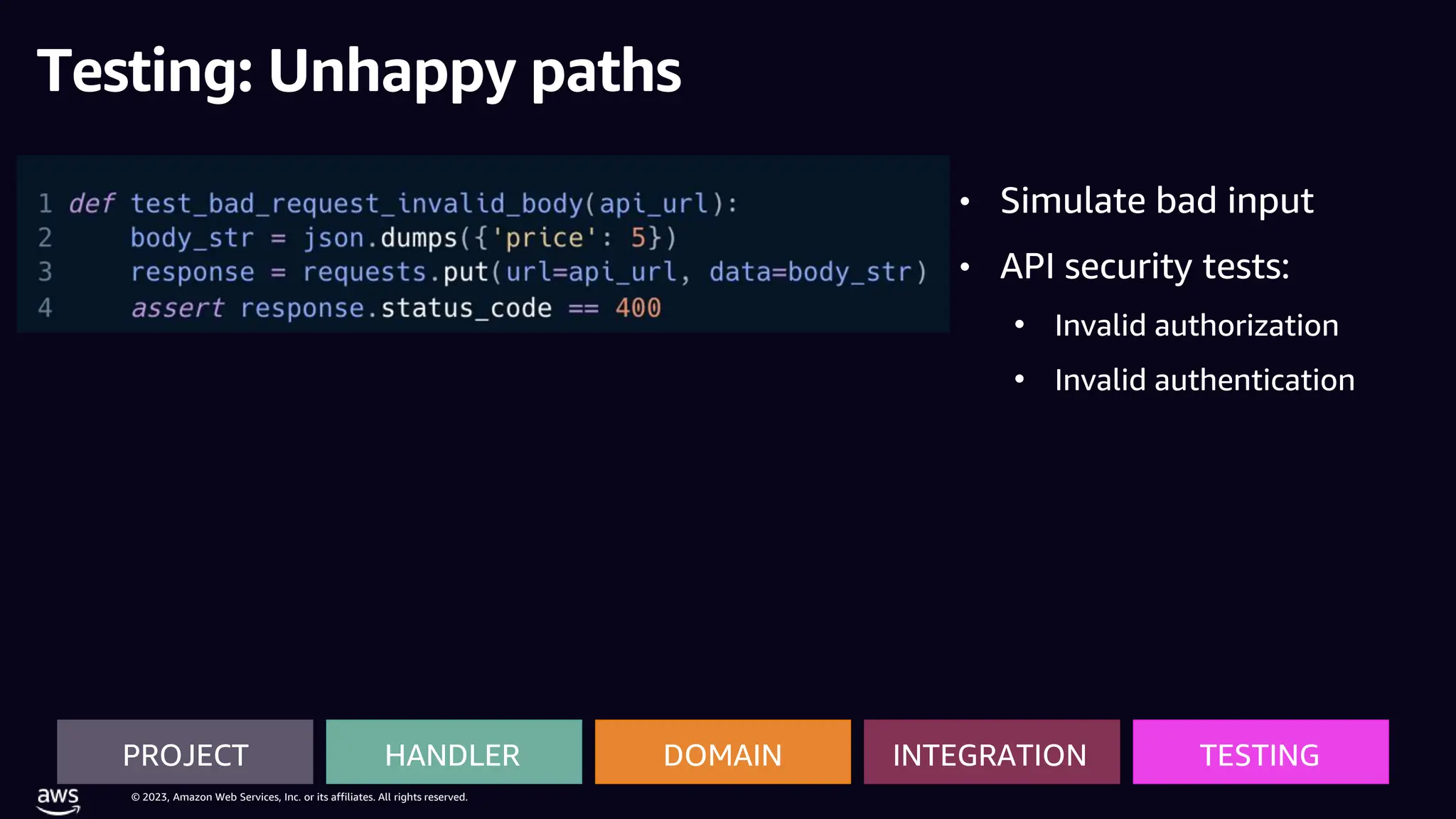The image size is (1456, 819).
Task: Click the 2023 Amazon Web Services copyright notice
Action: tap(299, 797)
